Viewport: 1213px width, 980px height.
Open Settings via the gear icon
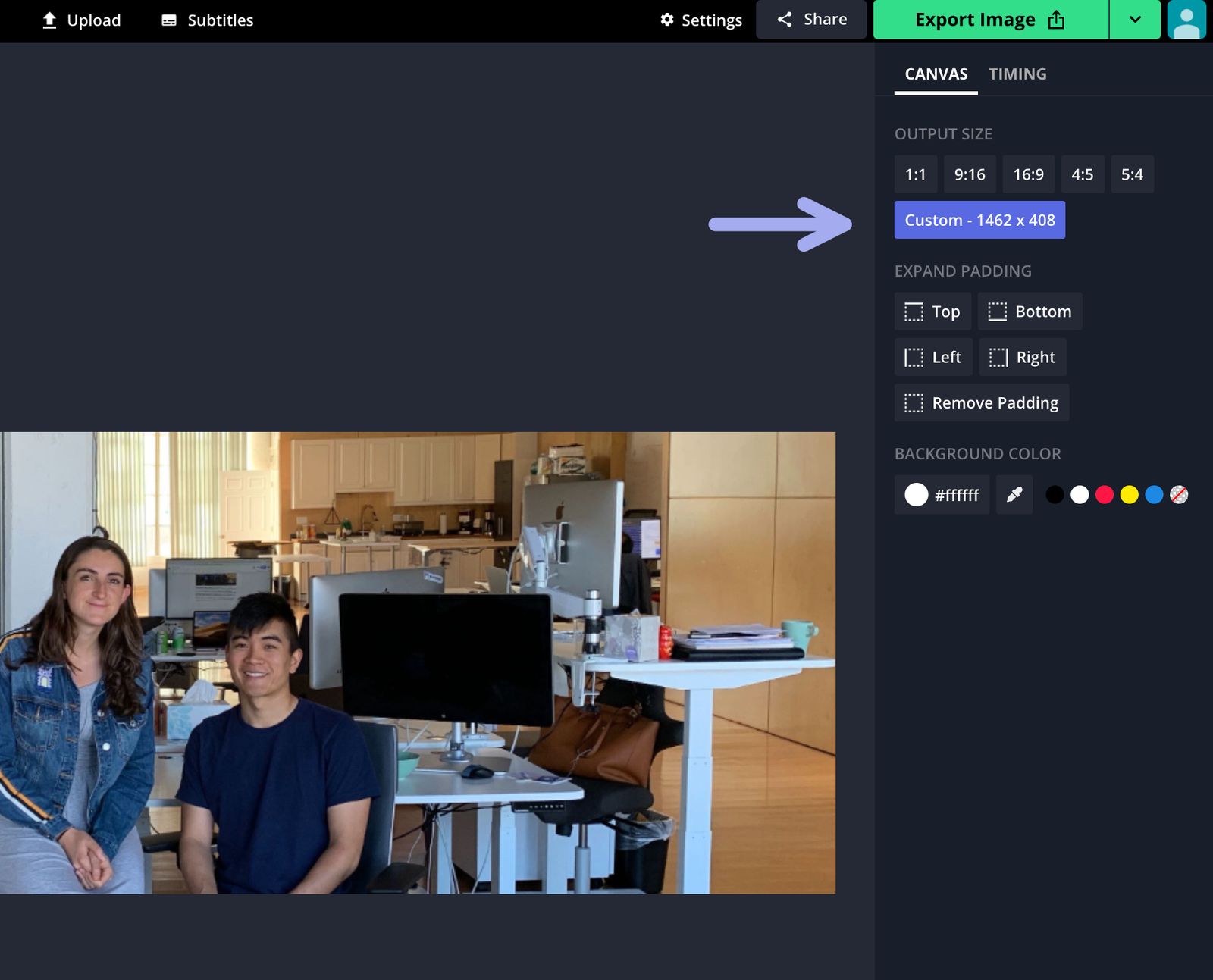click(x=666, y=20)
